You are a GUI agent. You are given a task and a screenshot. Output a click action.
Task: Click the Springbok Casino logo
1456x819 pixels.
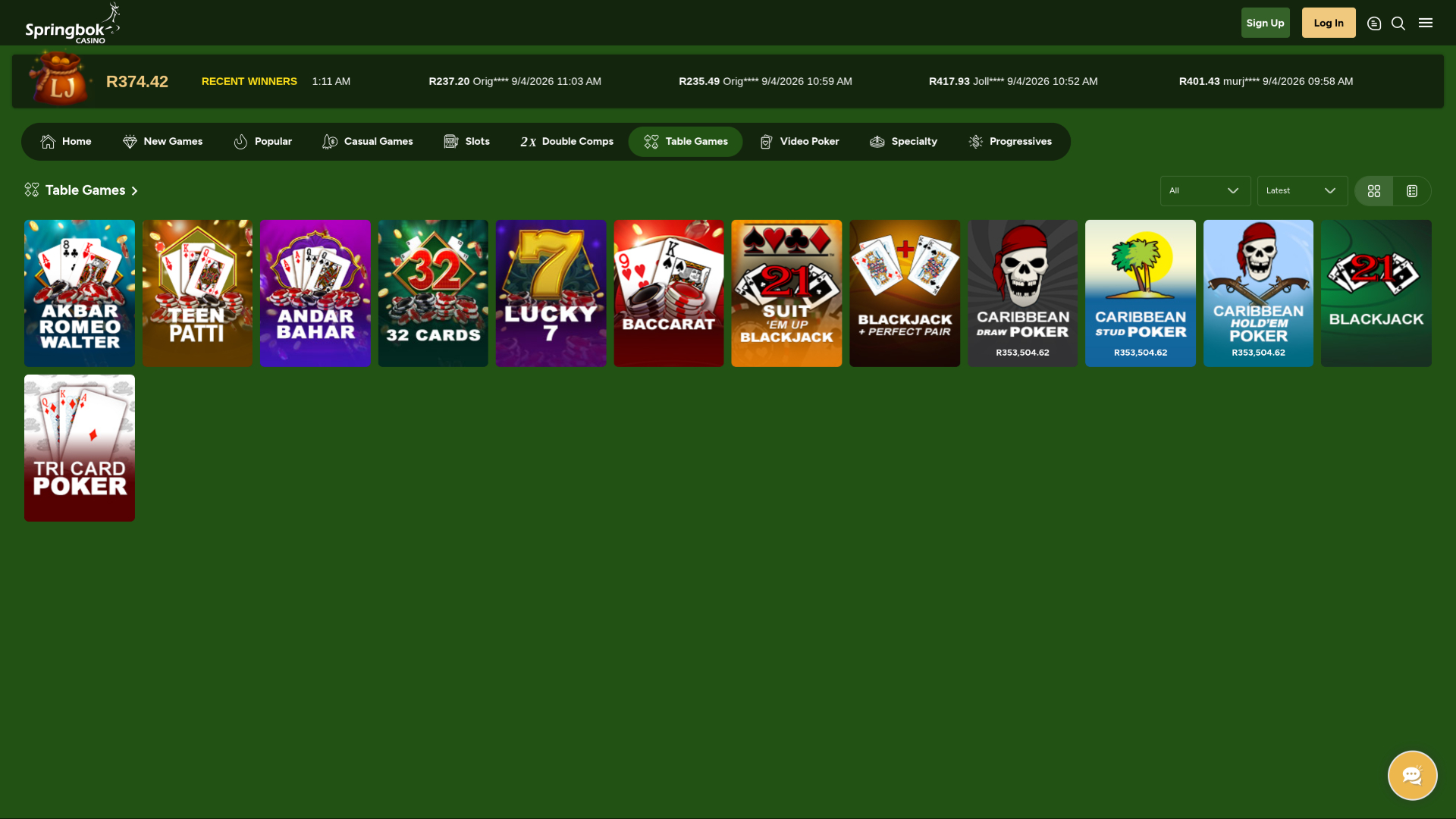click(x=72, y=23)
